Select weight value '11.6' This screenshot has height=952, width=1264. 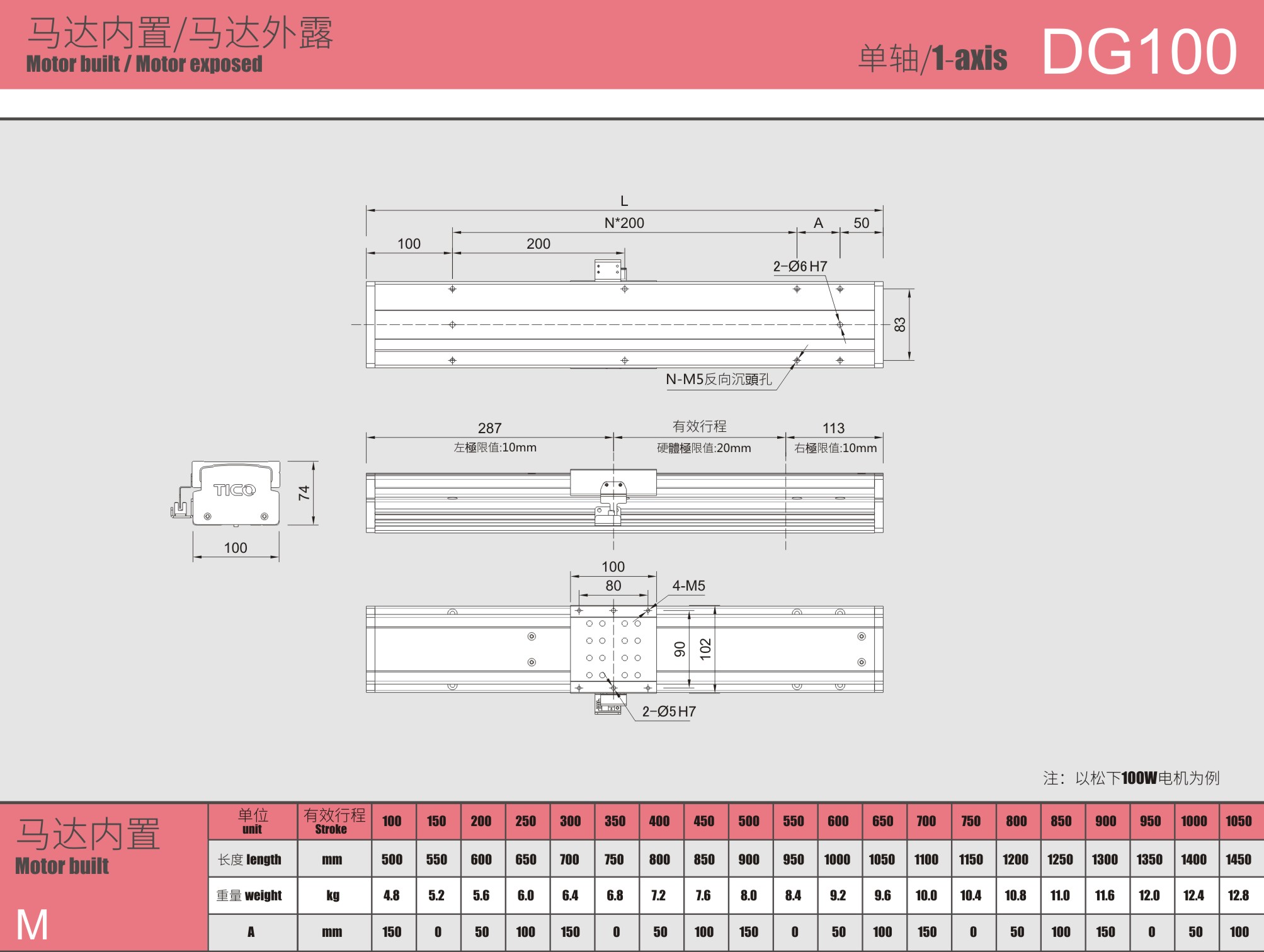tap(1105, 895)
